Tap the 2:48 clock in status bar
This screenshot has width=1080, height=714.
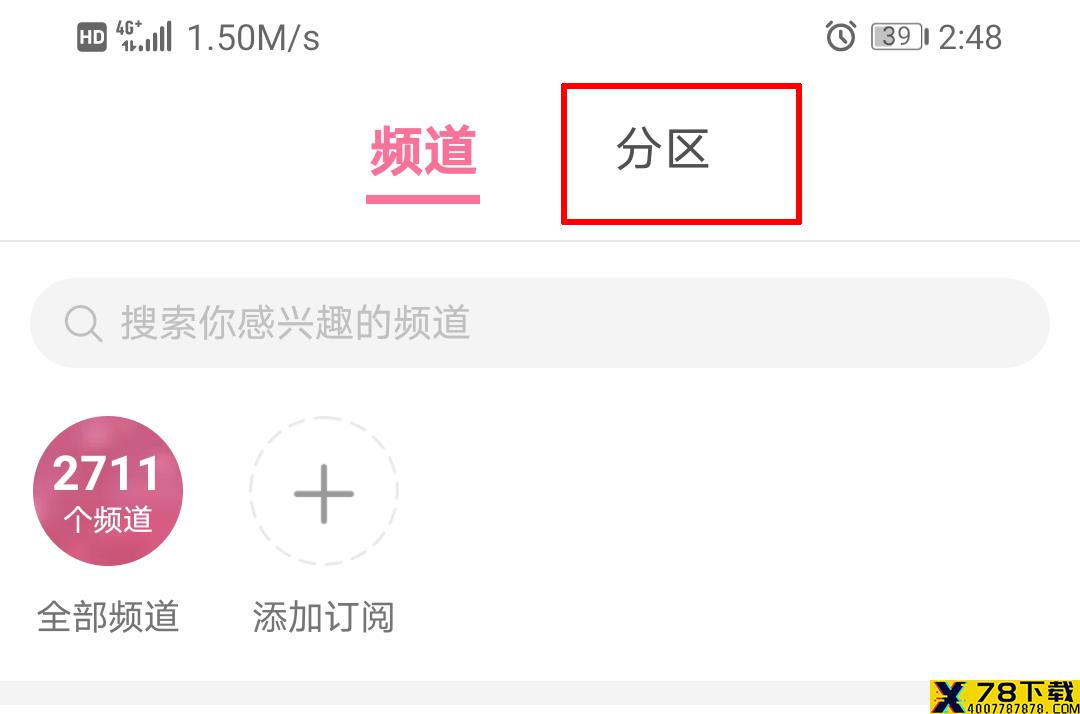click(x=970, y=37)
